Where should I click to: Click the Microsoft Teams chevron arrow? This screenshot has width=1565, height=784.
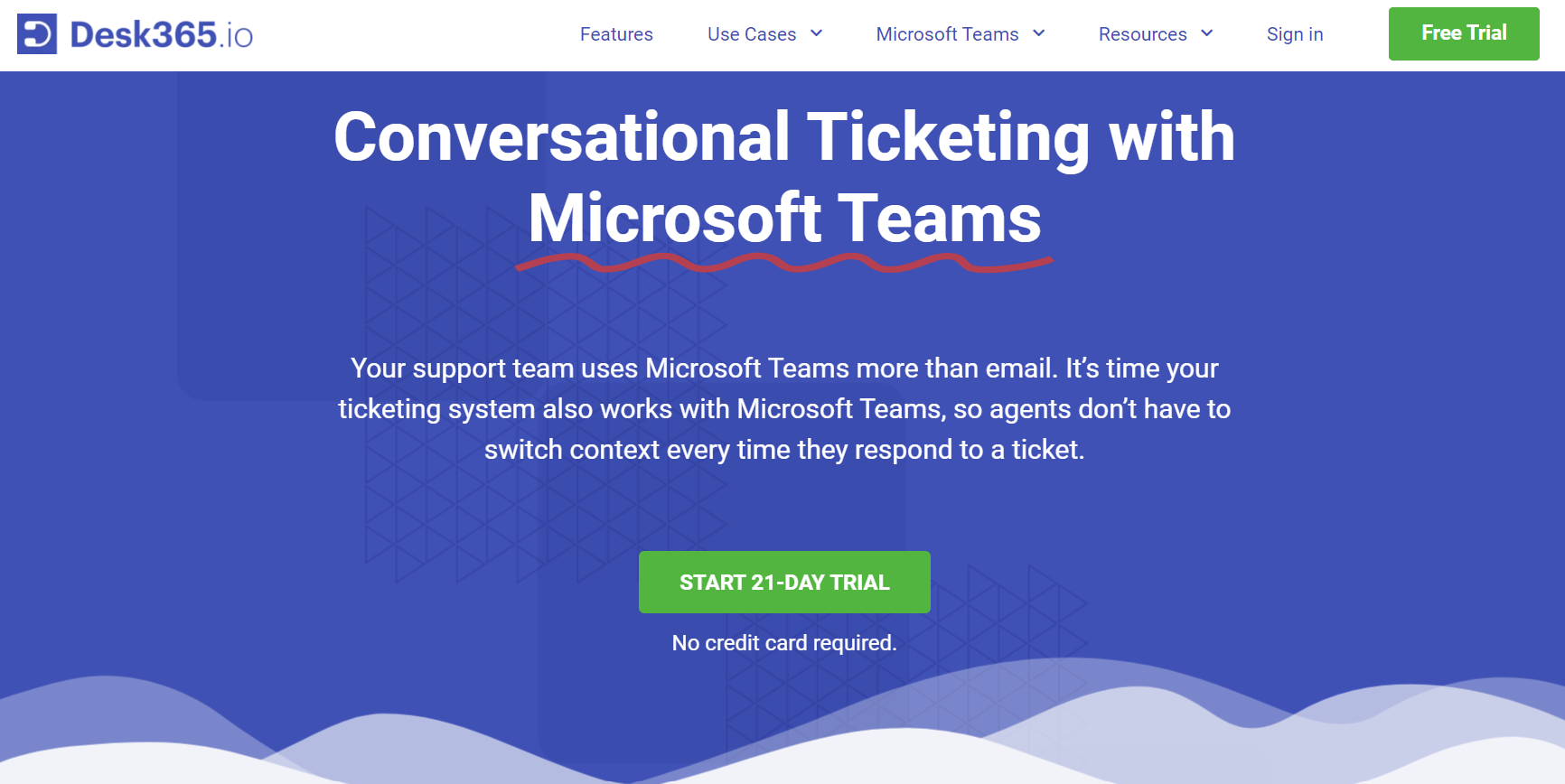coord(1039,34)
